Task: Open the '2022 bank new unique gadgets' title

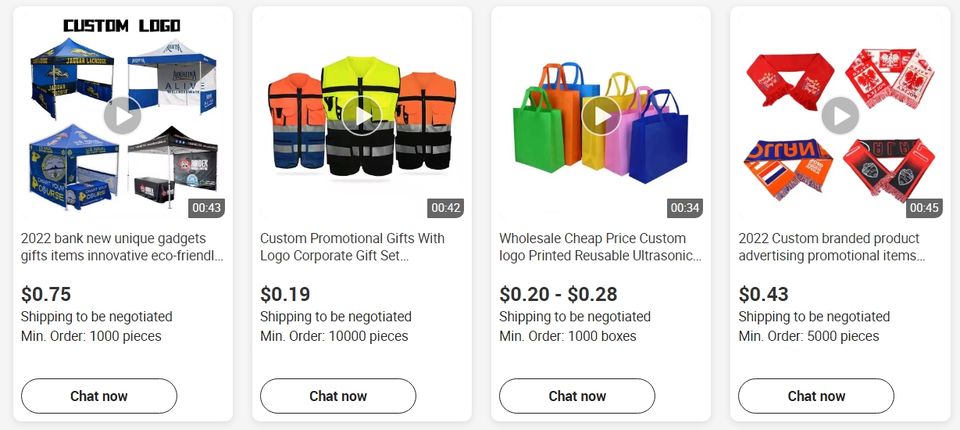Action: [122, 247]
